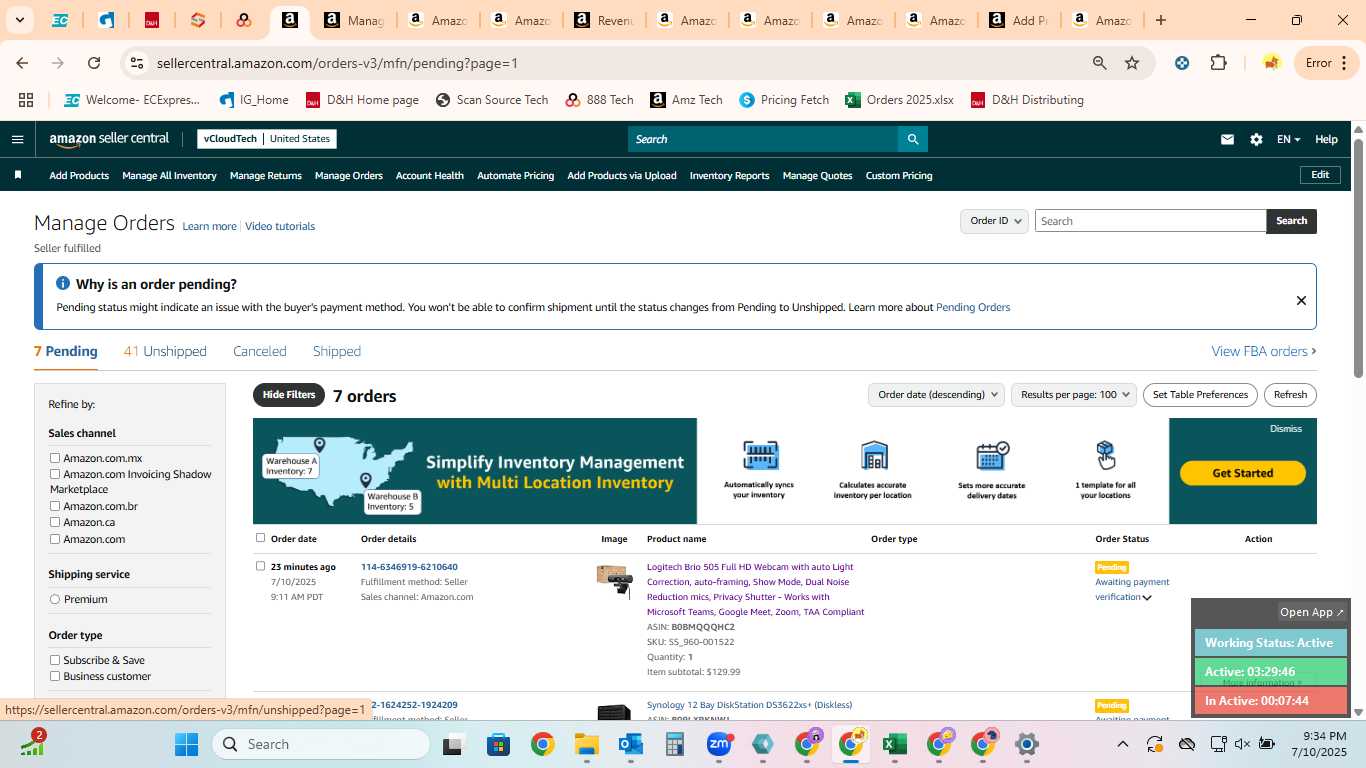
Task: Check the Business customer order type
Action: (55, 676)
